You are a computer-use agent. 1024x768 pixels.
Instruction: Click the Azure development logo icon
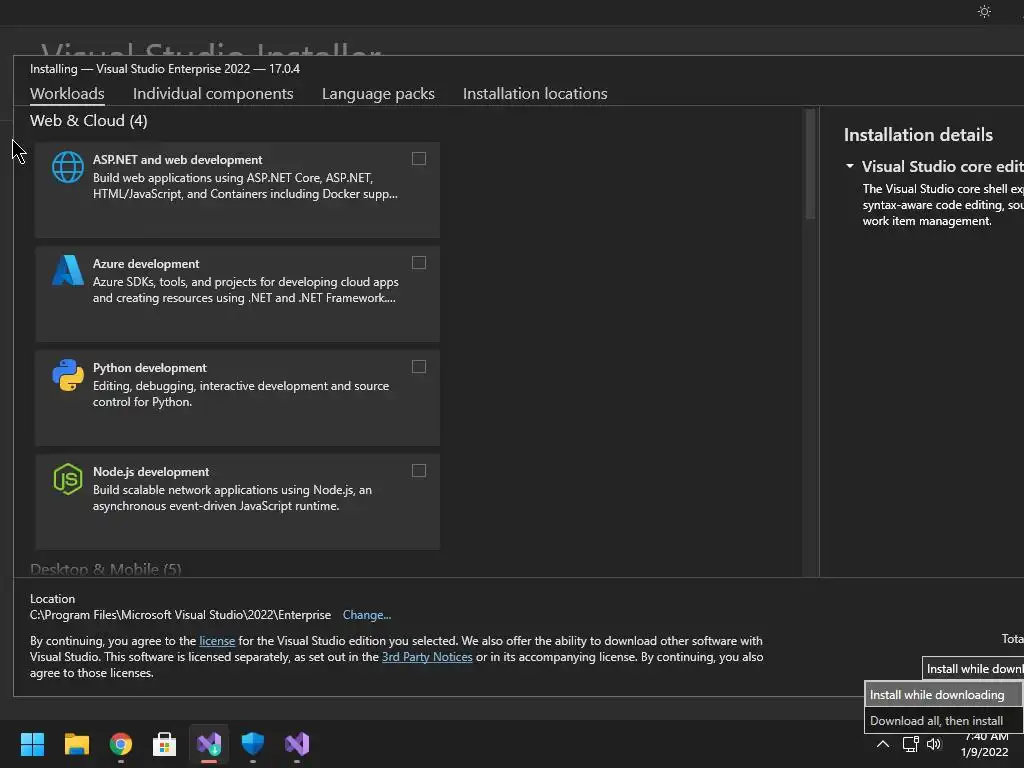tap(68, 270)
